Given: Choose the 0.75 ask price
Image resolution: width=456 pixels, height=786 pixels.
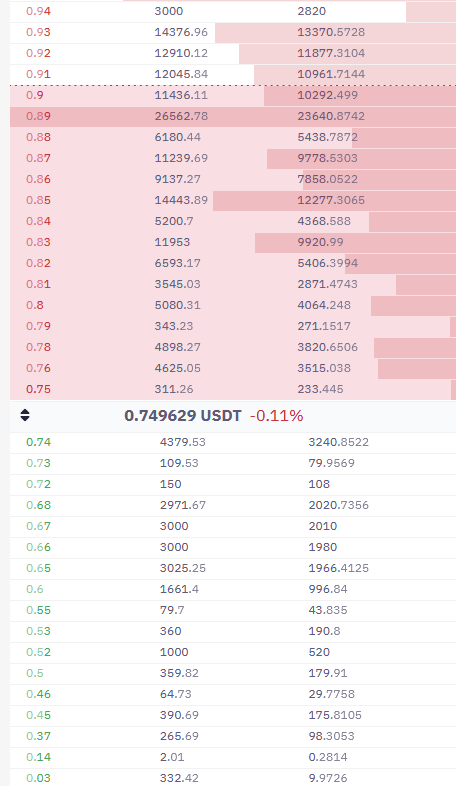Looking at the screenshot, I should [x=39, y=389].
